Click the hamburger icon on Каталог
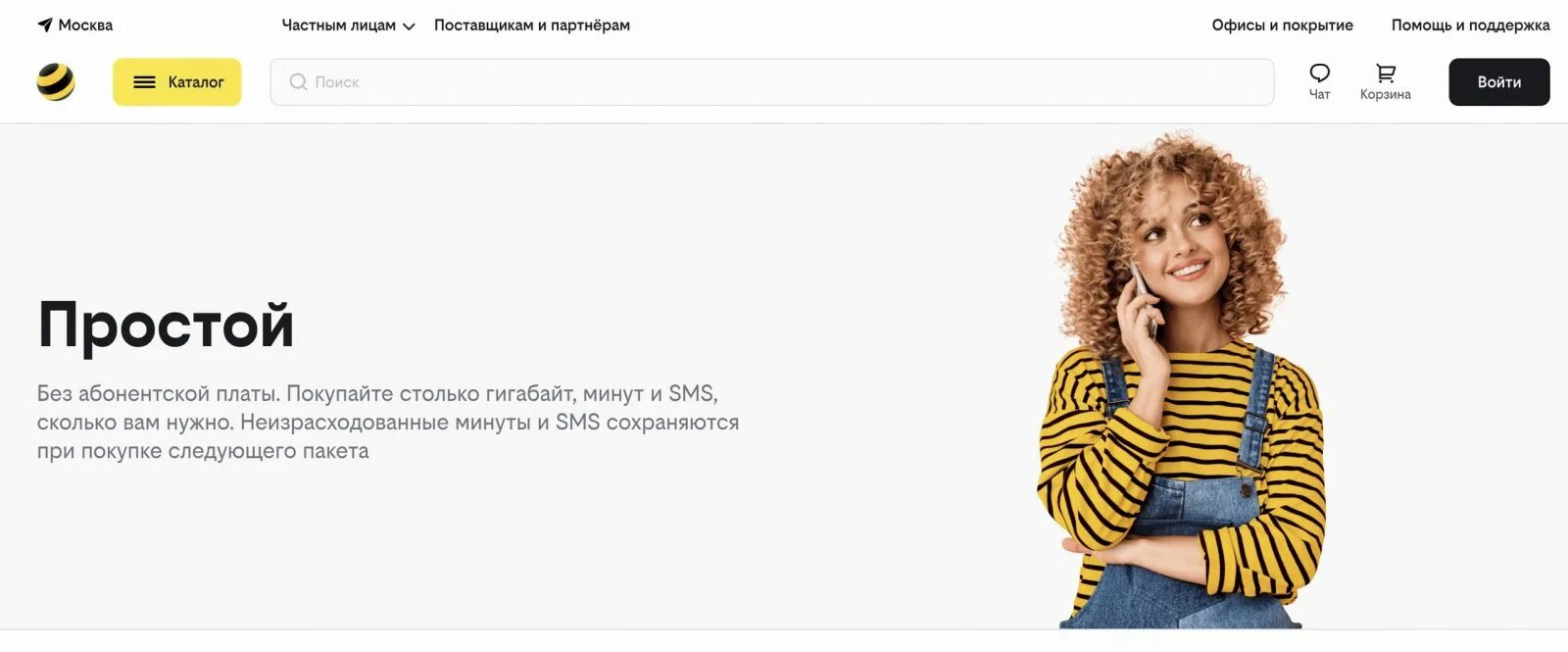The height and width of the screenshot is (652, 1568). pos(144,82)
